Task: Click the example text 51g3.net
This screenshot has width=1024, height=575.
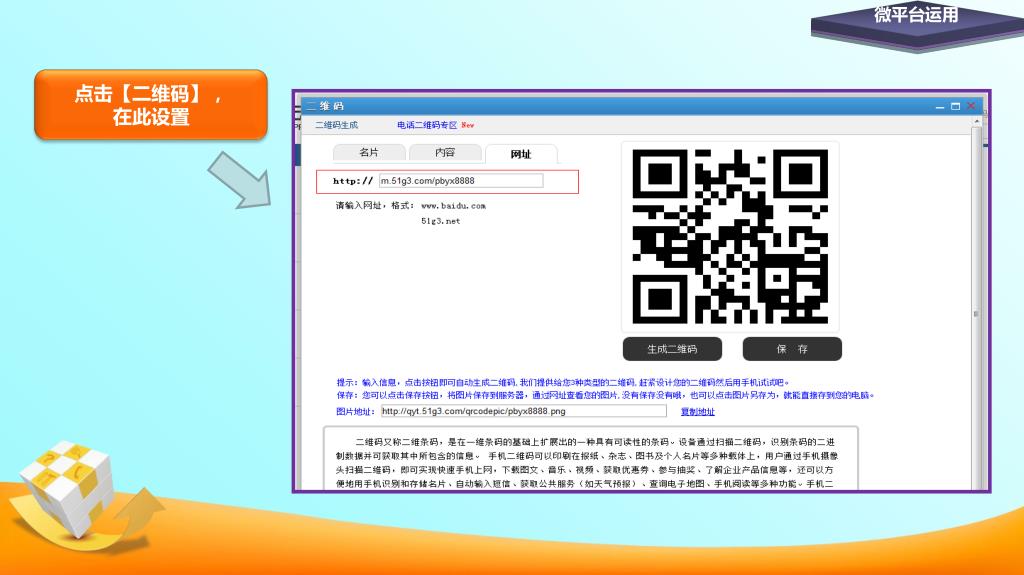Action: click(441, 222)
